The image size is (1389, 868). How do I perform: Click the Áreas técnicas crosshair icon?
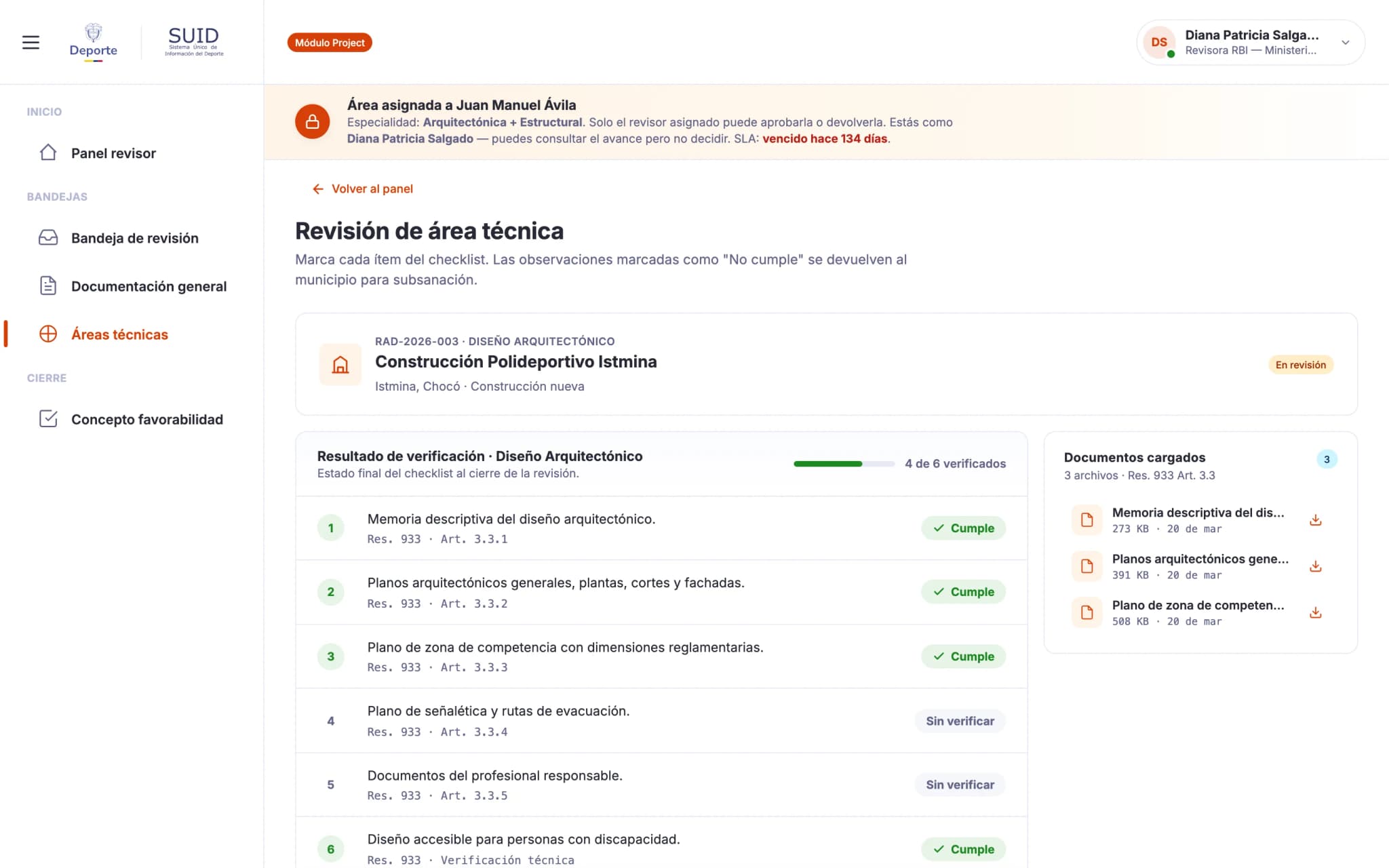click(48, 334)
